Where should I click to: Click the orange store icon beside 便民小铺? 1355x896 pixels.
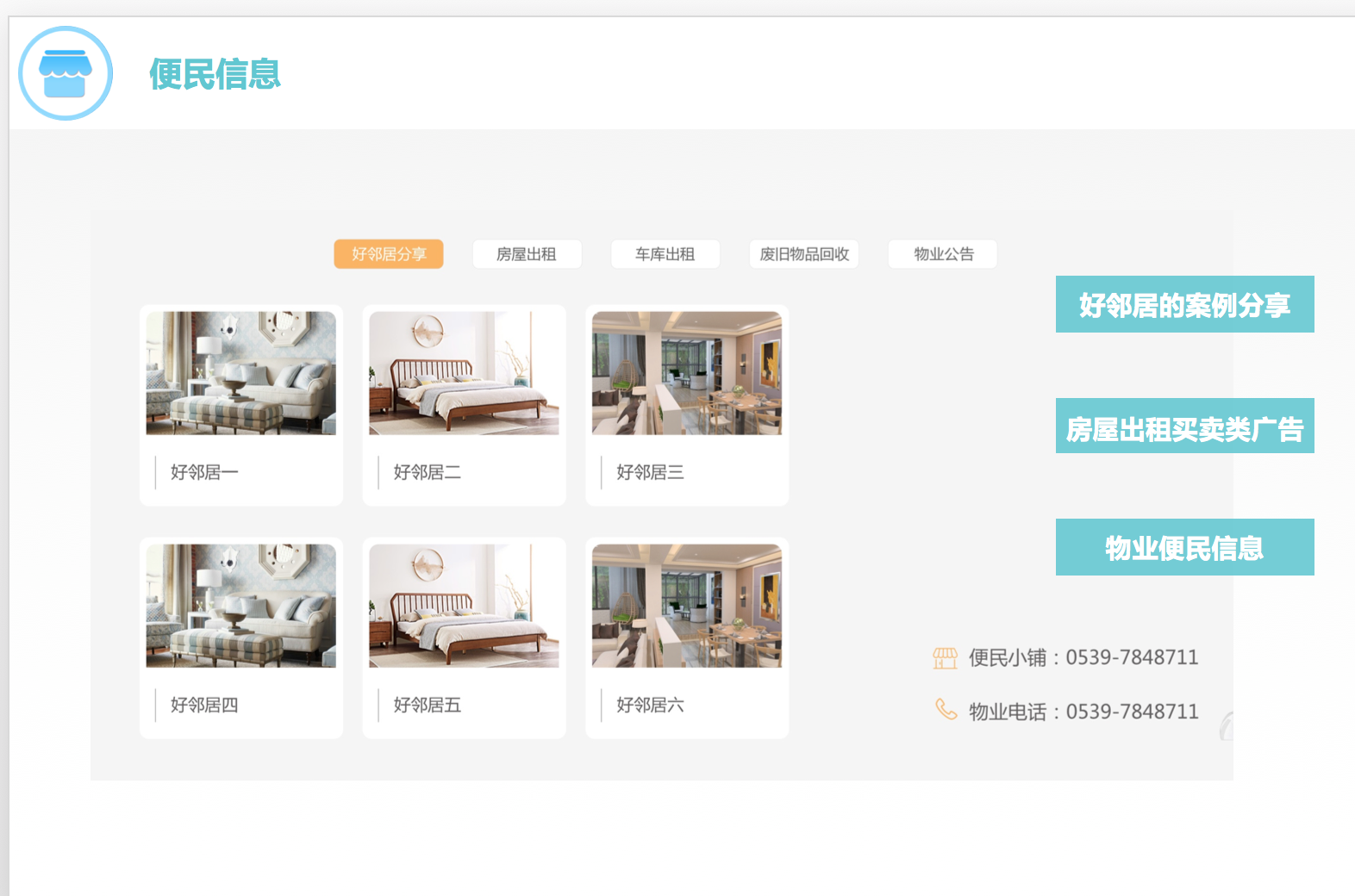945,658
